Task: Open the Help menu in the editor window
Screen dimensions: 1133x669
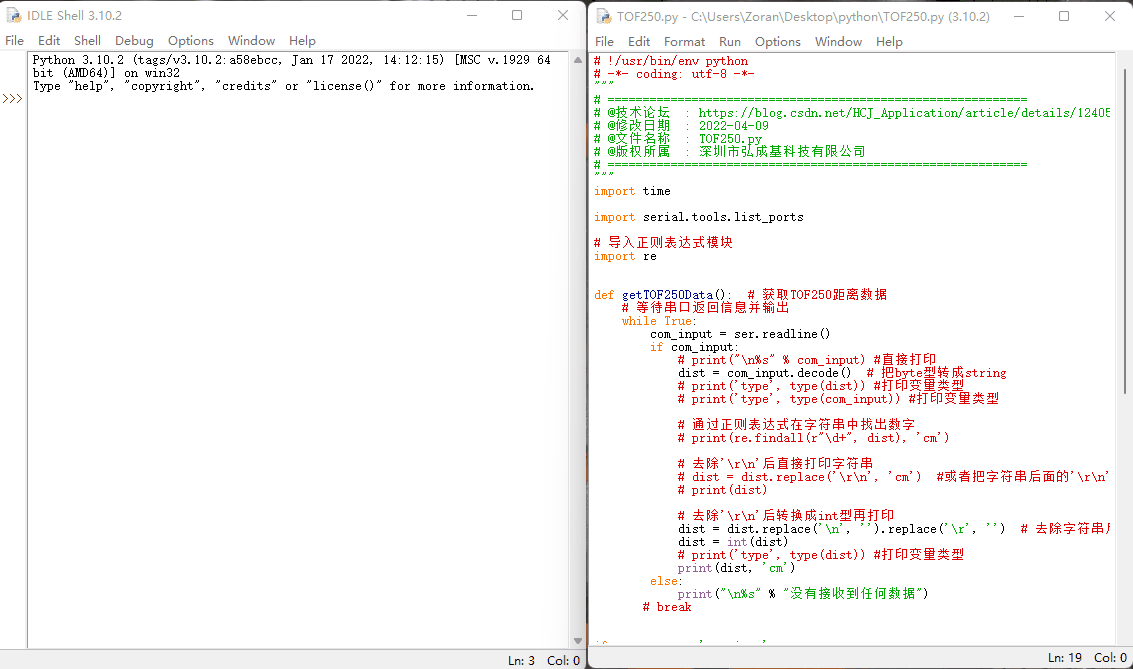Action: [890, 42]
